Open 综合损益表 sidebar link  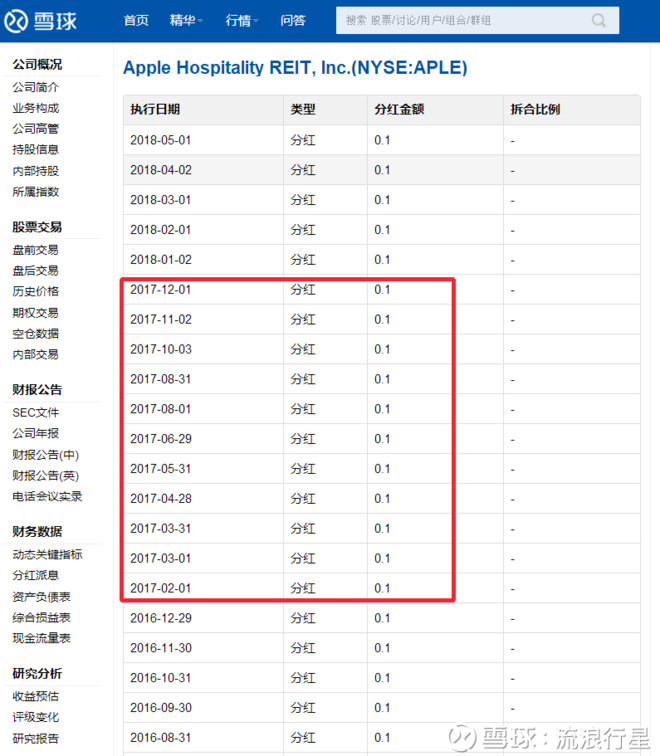click(41, 617)
